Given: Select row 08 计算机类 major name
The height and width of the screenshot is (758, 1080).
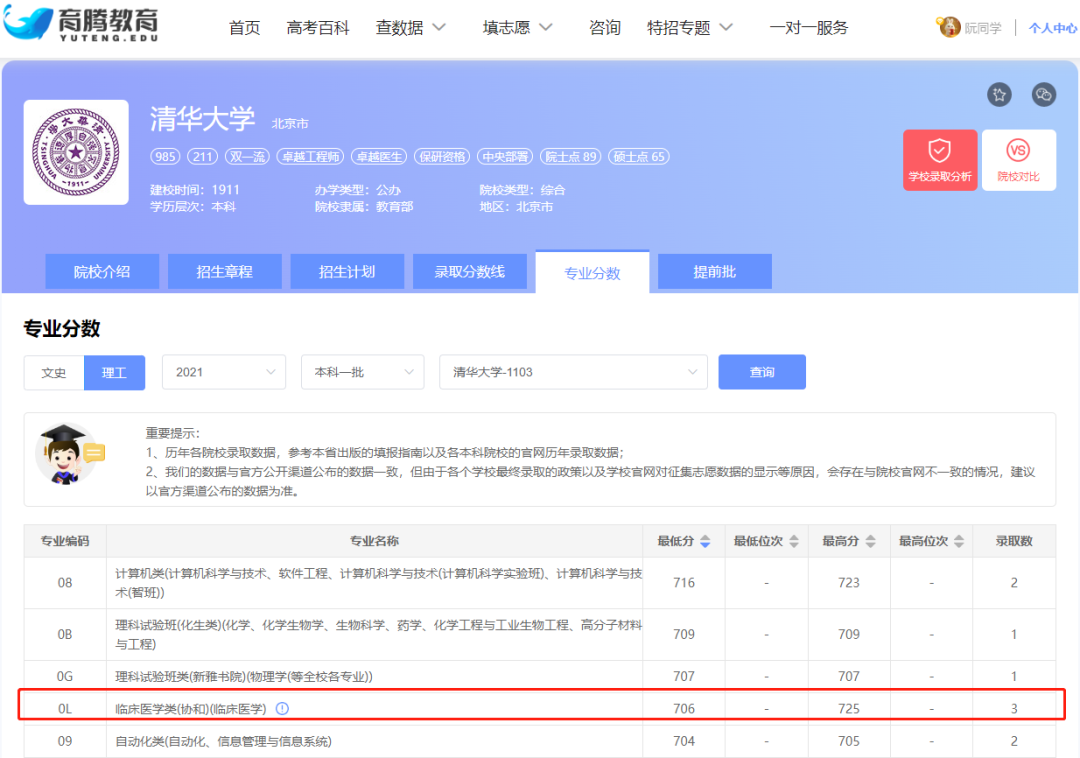Looking at the screenshot, I should tap(378, 582).
